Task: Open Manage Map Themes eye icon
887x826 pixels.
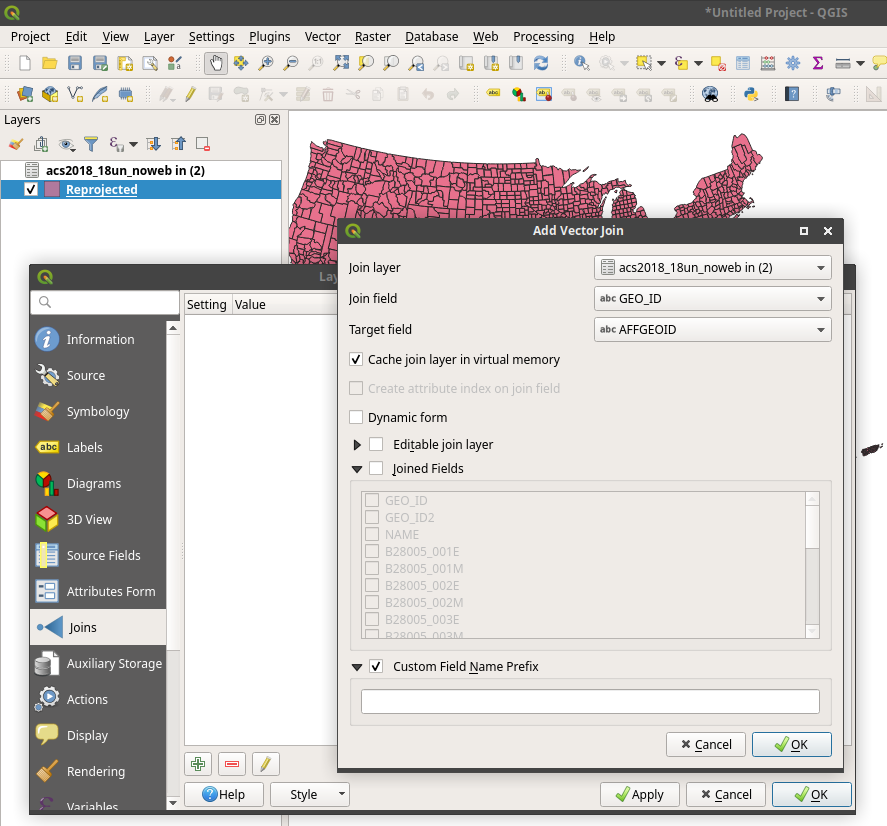Action: point(66,145)
